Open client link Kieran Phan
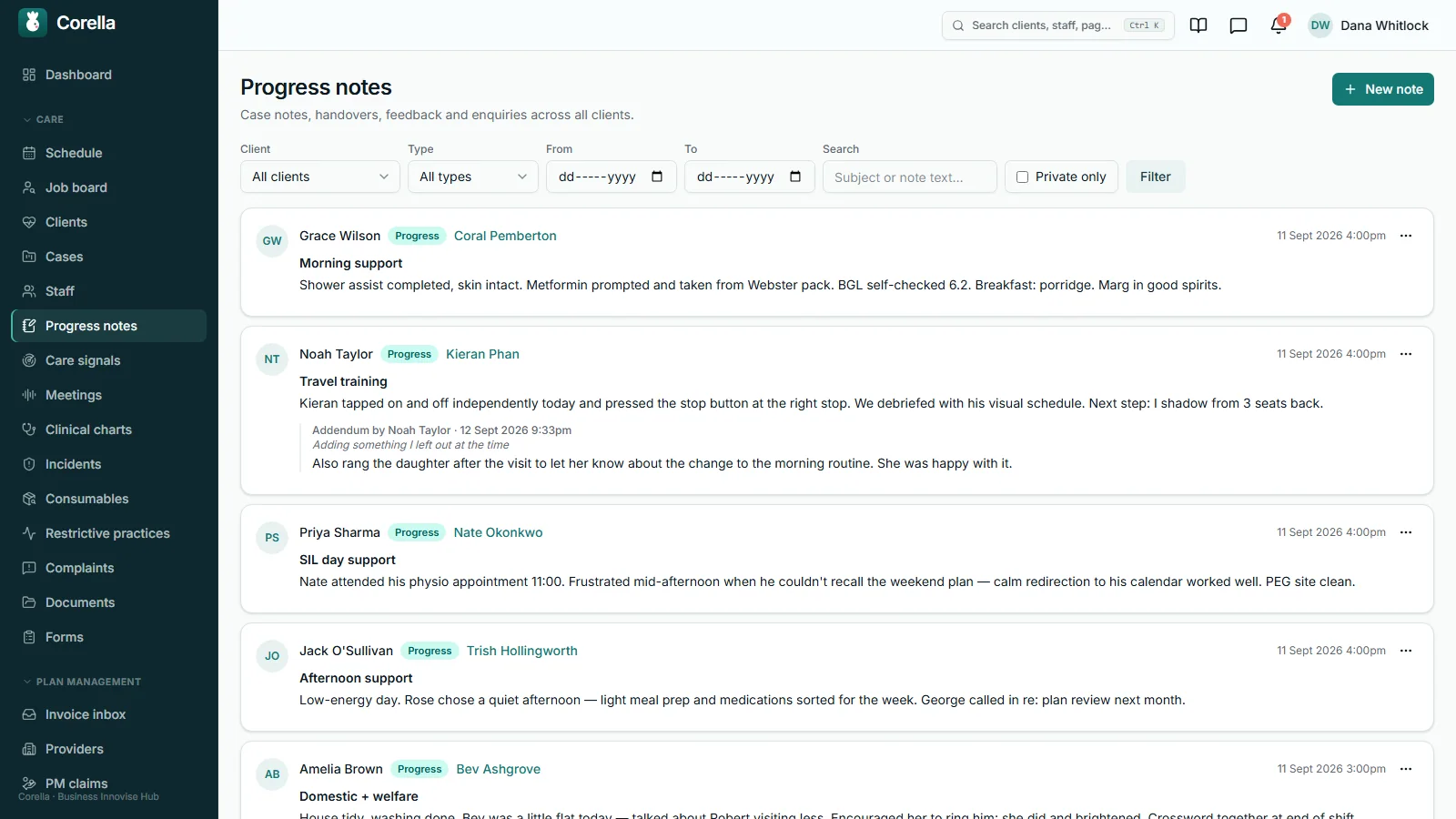This screenshot has width=1456, height=819. click(482, 354)
